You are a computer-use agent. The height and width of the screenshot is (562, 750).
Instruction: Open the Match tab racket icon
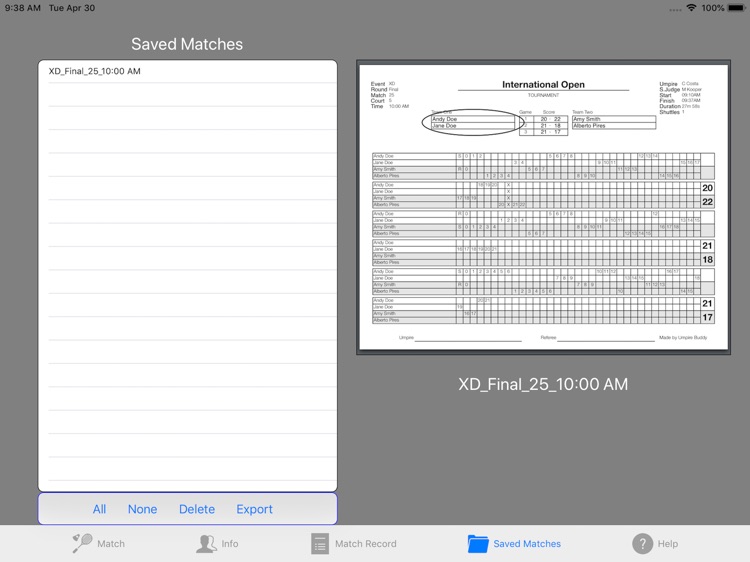tap(82, 543)
